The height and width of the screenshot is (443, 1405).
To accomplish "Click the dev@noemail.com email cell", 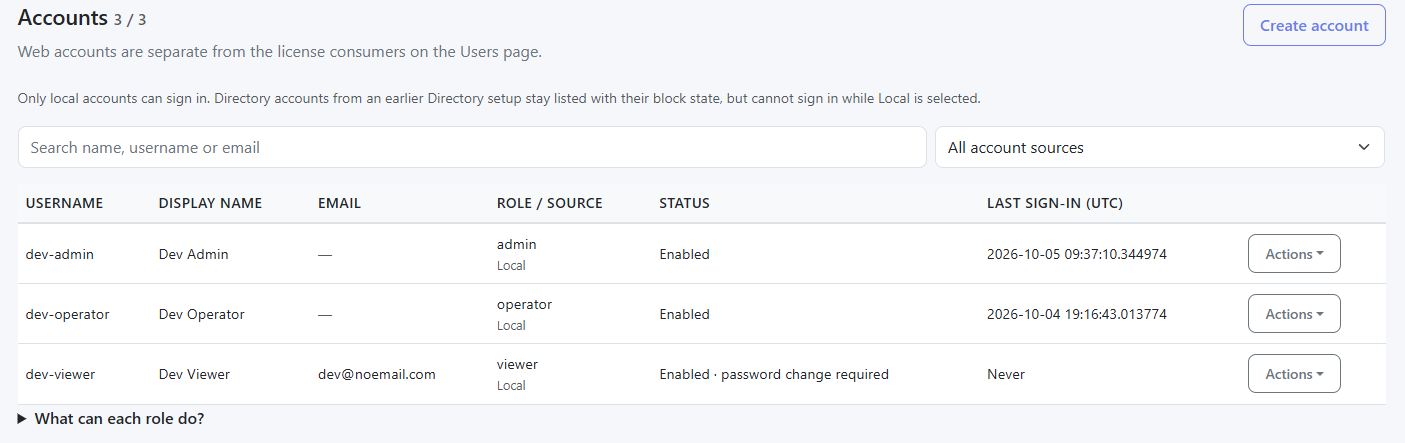I will pos(377,374).
